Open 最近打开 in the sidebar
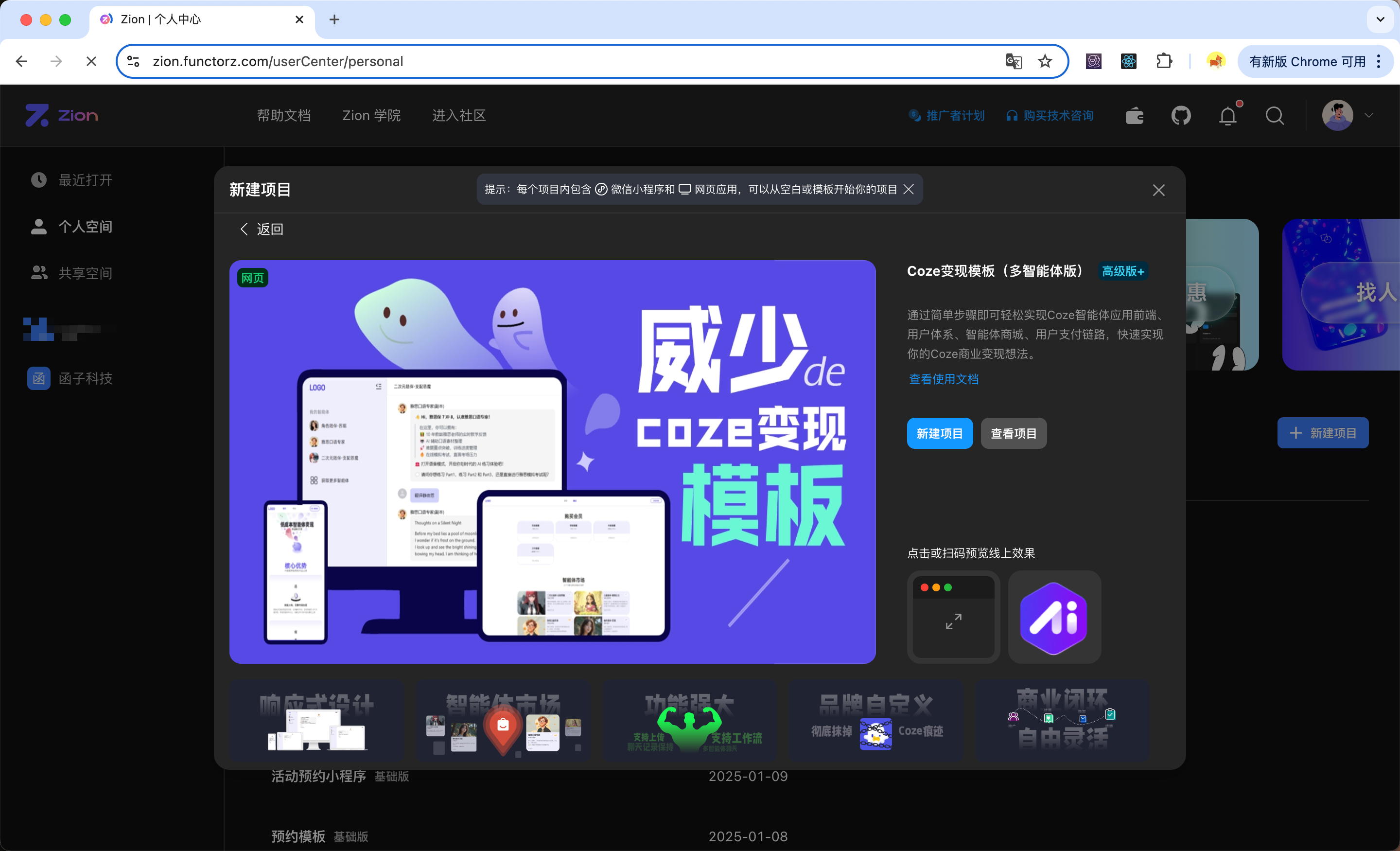This screenshot has width=1400, height=851. click(x=85, y=180)
